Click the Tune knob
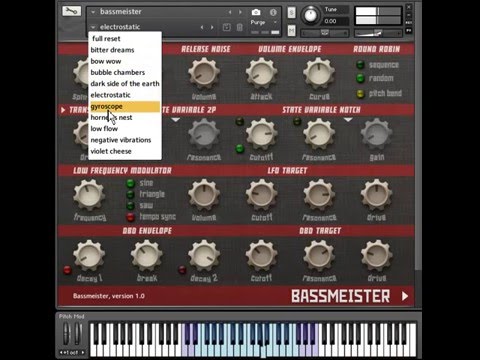 point(310,15)
